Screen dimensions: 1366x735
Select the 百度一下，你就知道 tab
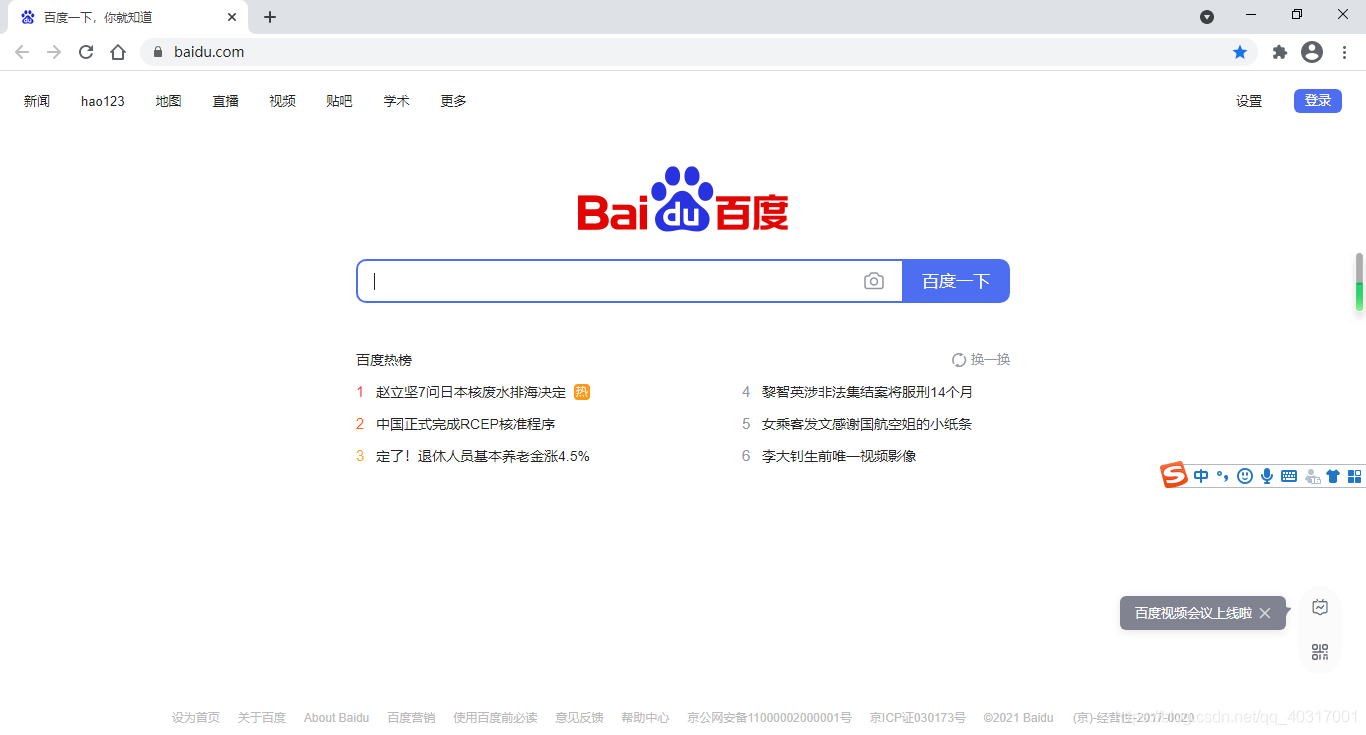click(x=127, y=17)
